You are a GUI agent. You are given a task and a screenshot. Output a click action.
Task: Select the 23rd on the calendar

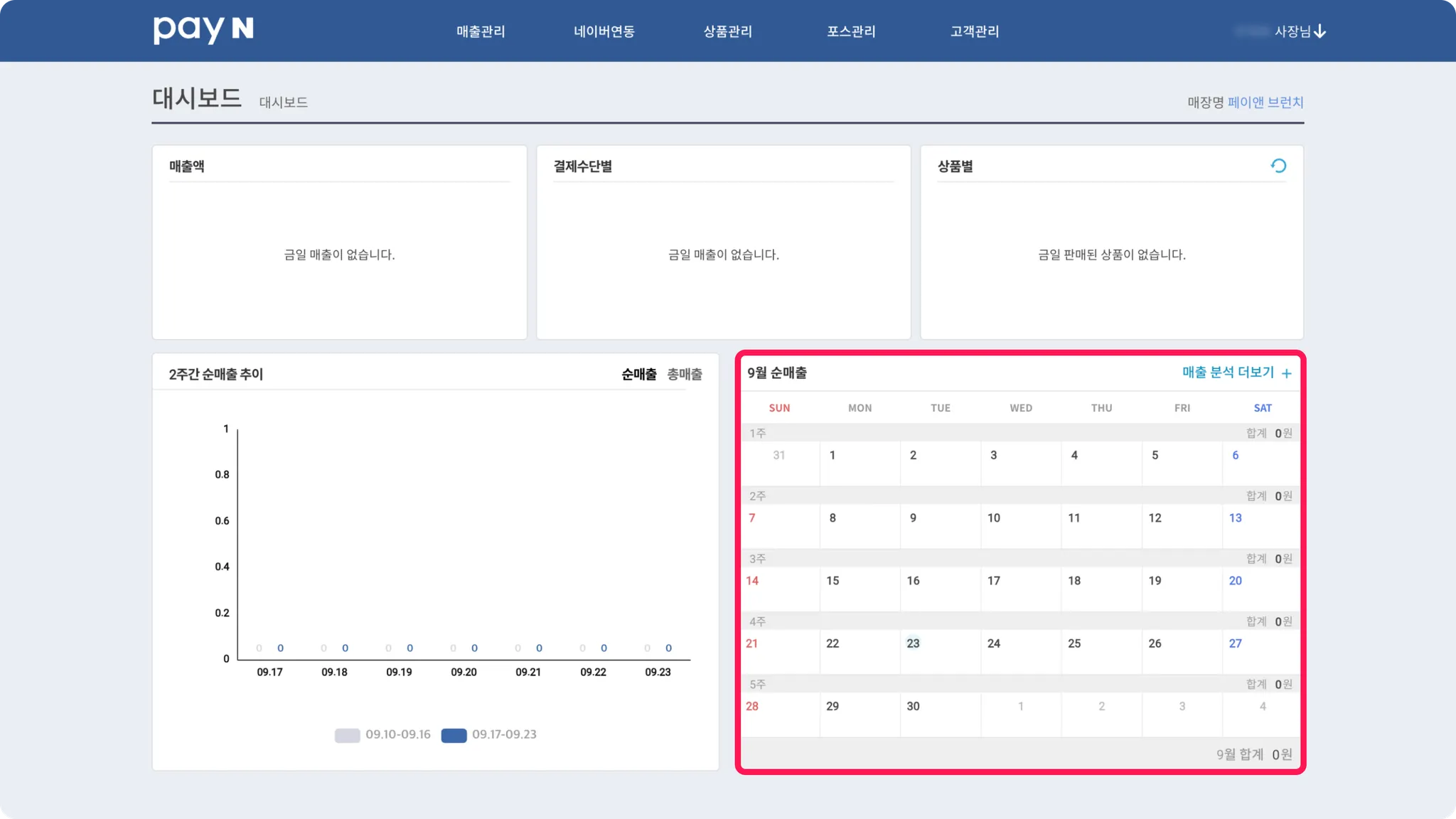913,643
